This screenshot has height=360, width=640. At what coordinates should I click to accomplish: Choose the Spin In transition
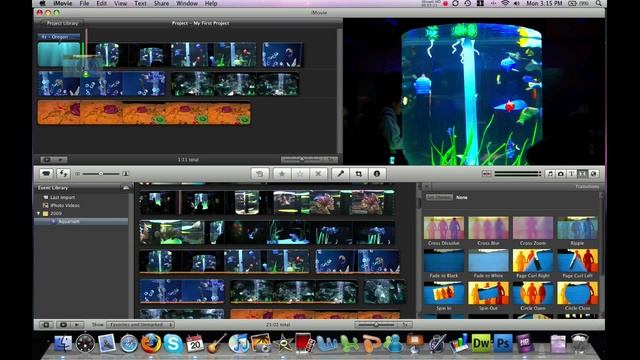pyautogui.click(x=444, y=296)
